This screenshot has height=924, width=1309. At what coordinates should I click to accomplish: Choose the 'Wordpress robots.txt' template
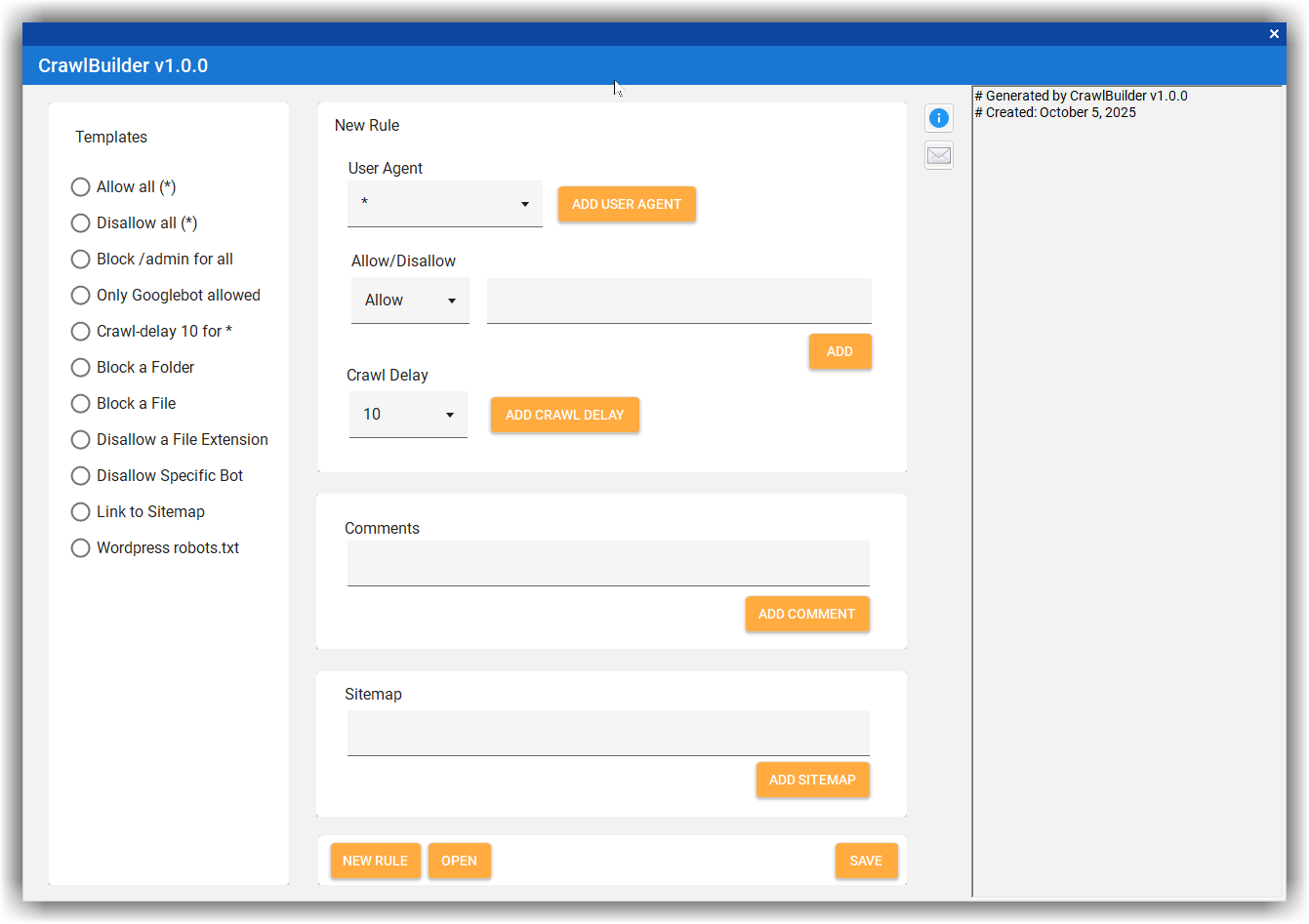click(x=81, y=548)
